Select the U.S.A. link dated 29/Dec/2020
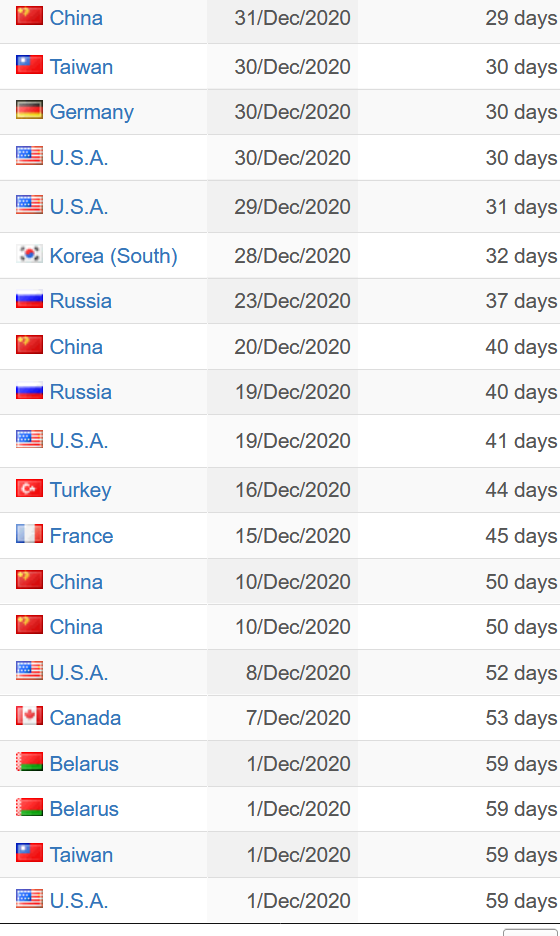This screenshot has width=560, height=936. click(79, 207)
